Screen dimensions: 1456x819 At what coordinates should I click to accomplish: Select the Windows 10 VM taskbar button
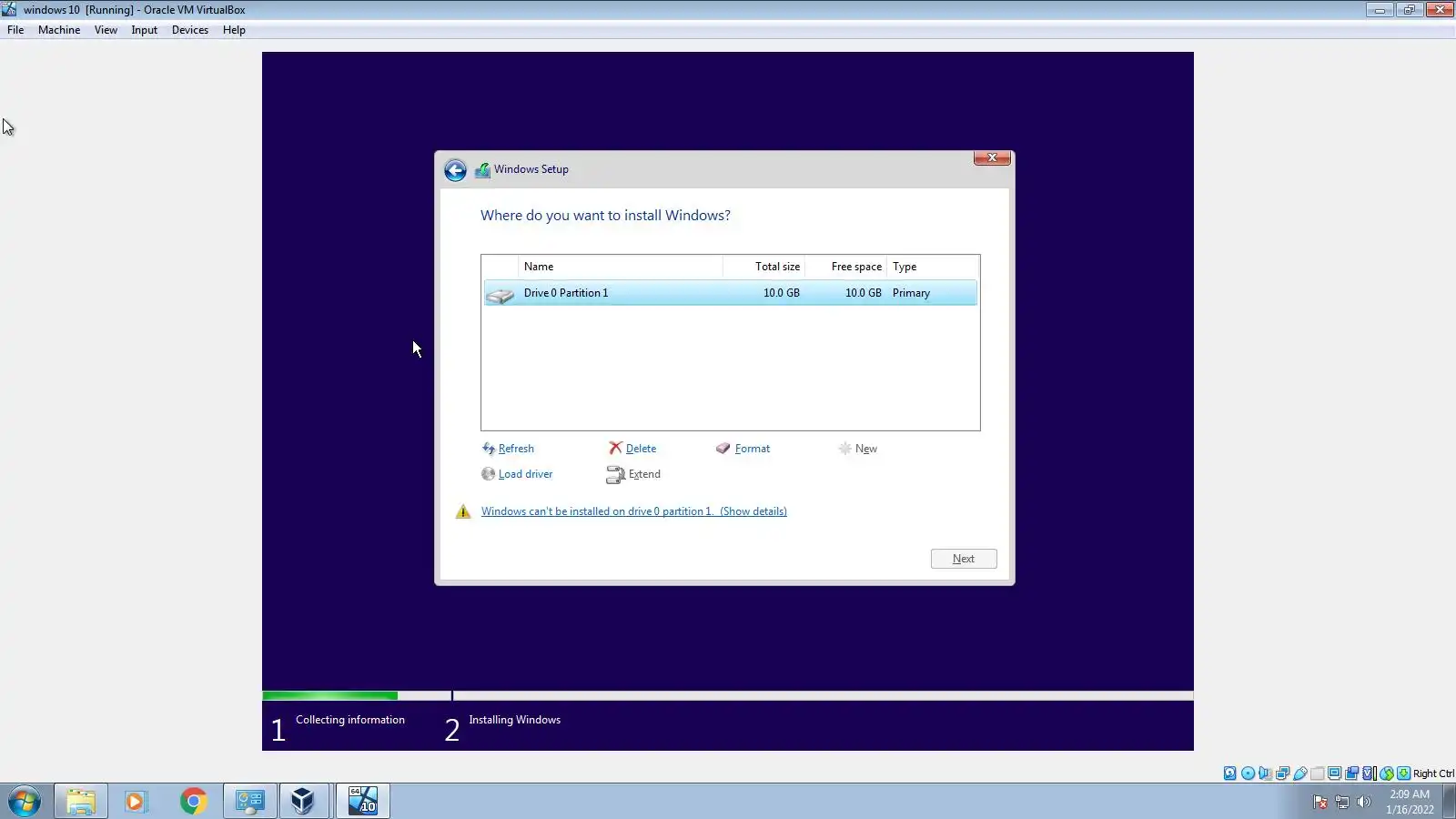[363, 802]
